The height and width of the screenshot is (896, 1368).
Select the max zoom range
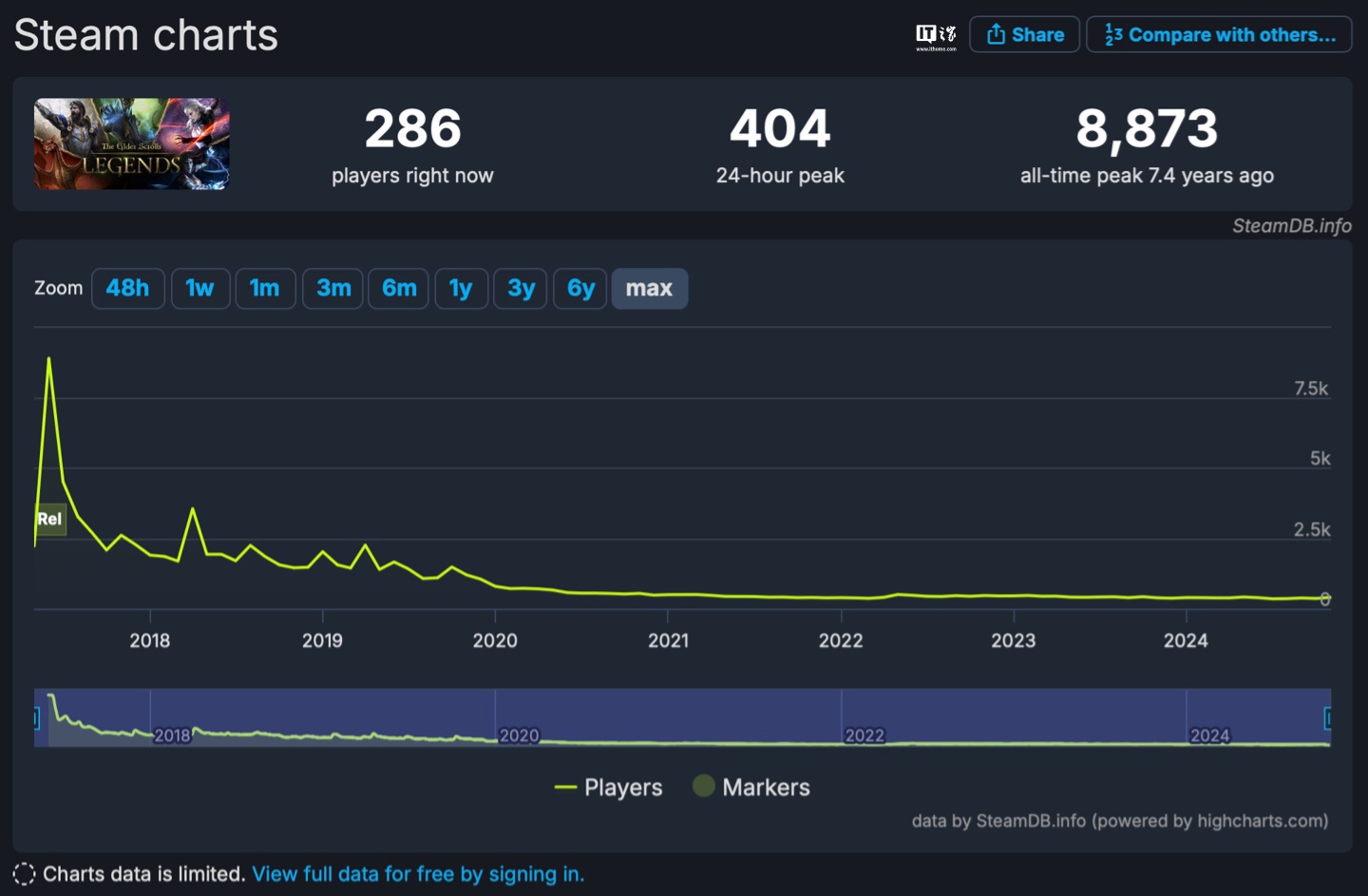pyautogui.click(x=650, y=288)
